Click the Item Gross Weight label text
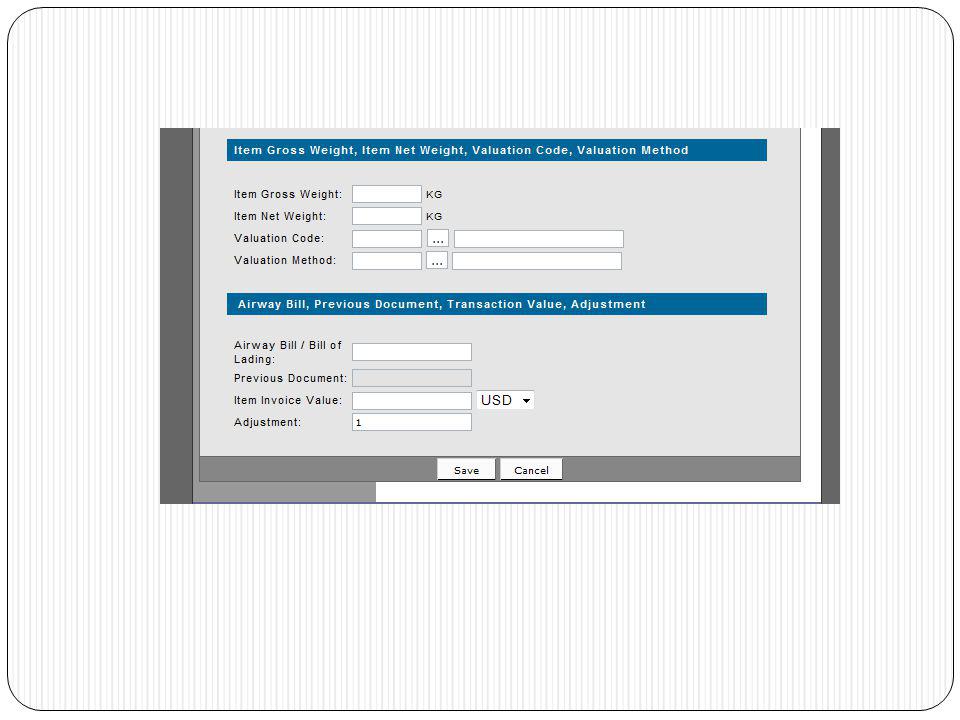 (288, 194)
